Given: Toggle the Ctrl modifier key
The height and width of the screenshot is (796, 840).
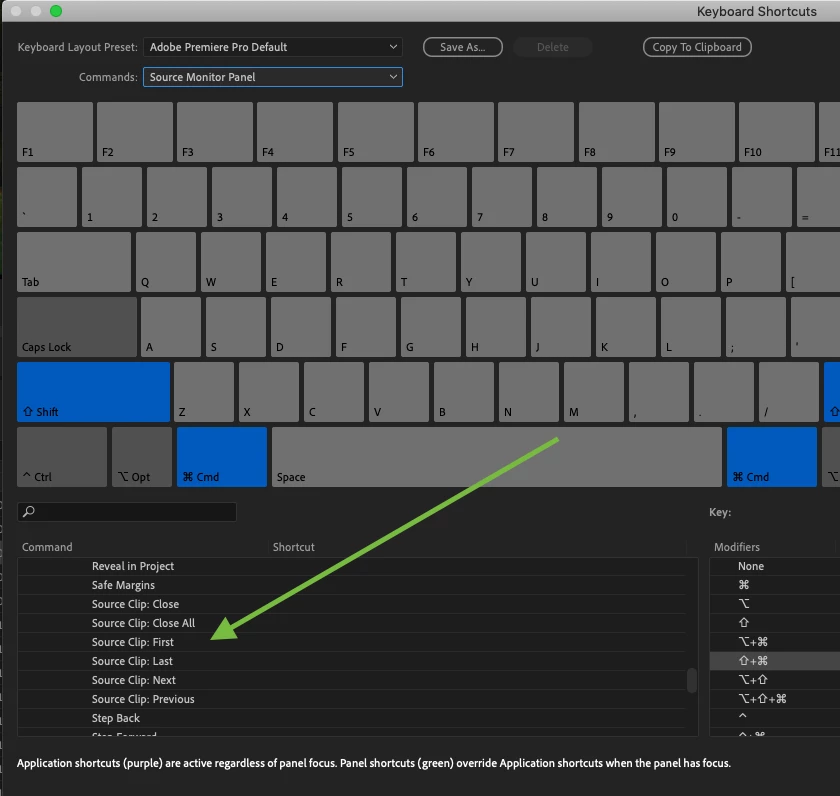Looking at the screenshot, I should 62,457.
